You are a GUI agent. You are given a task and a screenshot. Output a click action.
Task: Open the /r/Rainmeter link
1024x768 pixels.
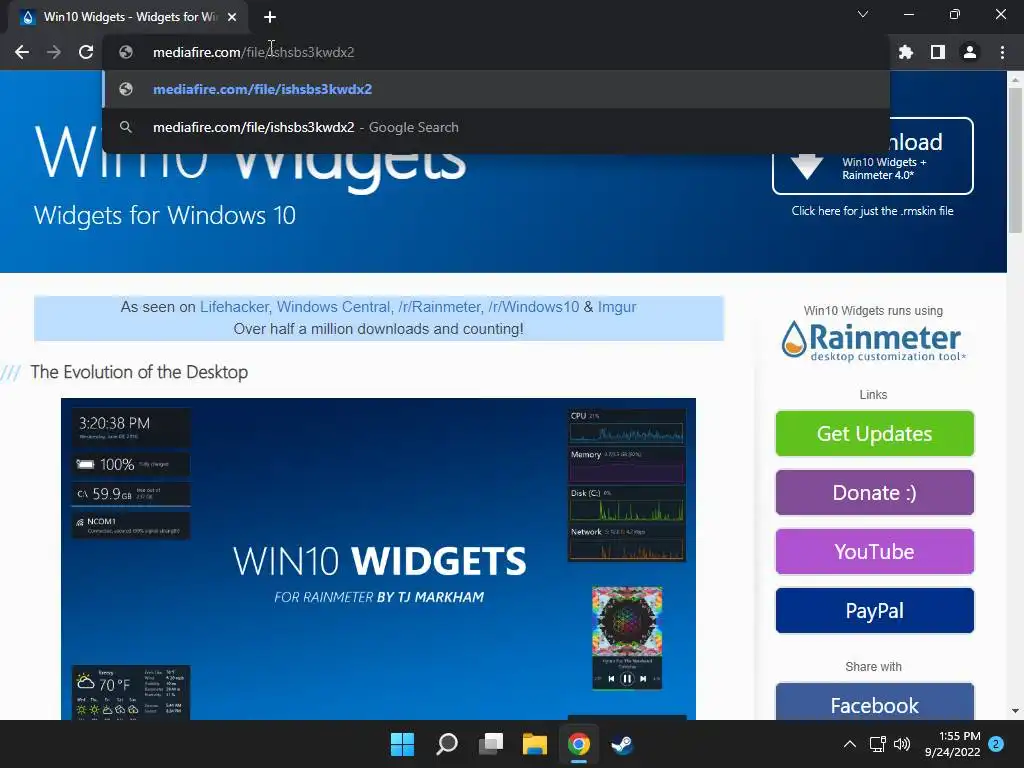click(439, 307)
